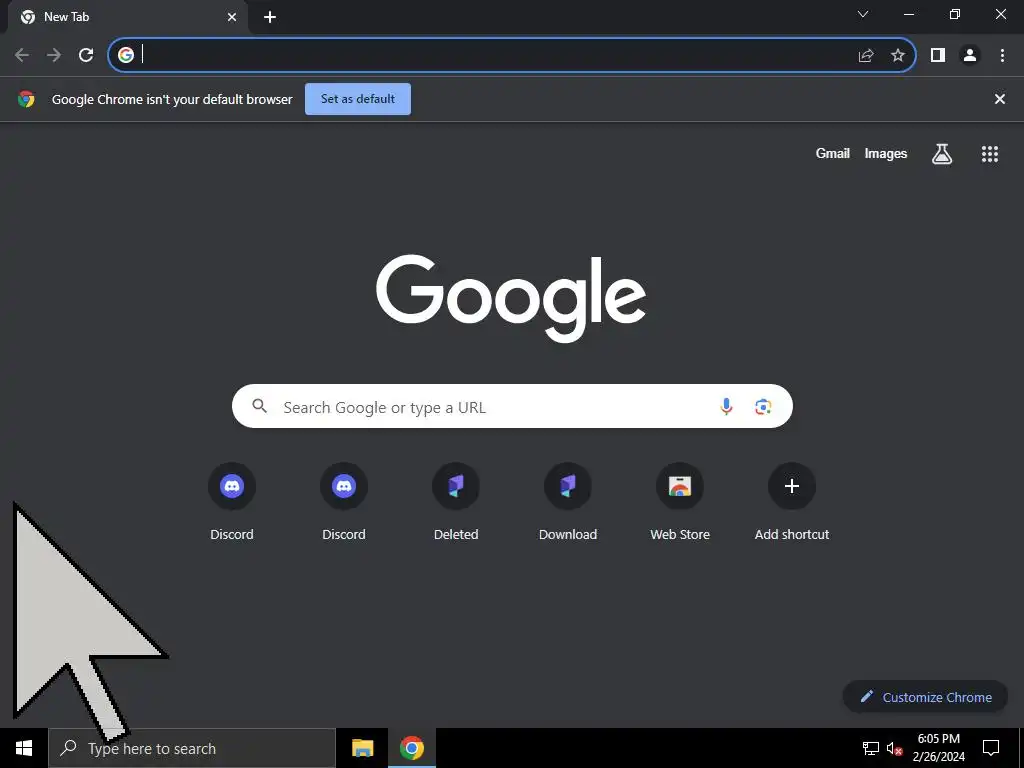Click the Google site icon in address bar
This screenshot has width=1024, height=768.
126,55
